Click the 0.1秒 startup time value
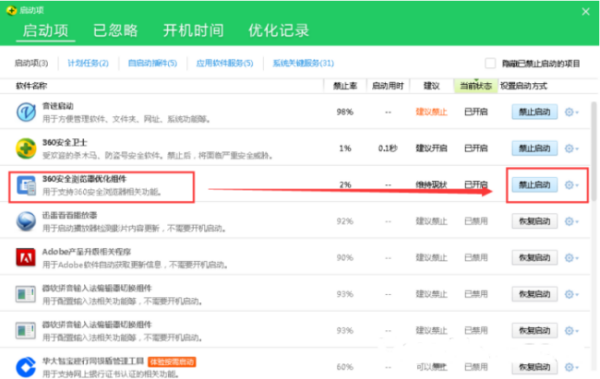 tap(388, 148)
